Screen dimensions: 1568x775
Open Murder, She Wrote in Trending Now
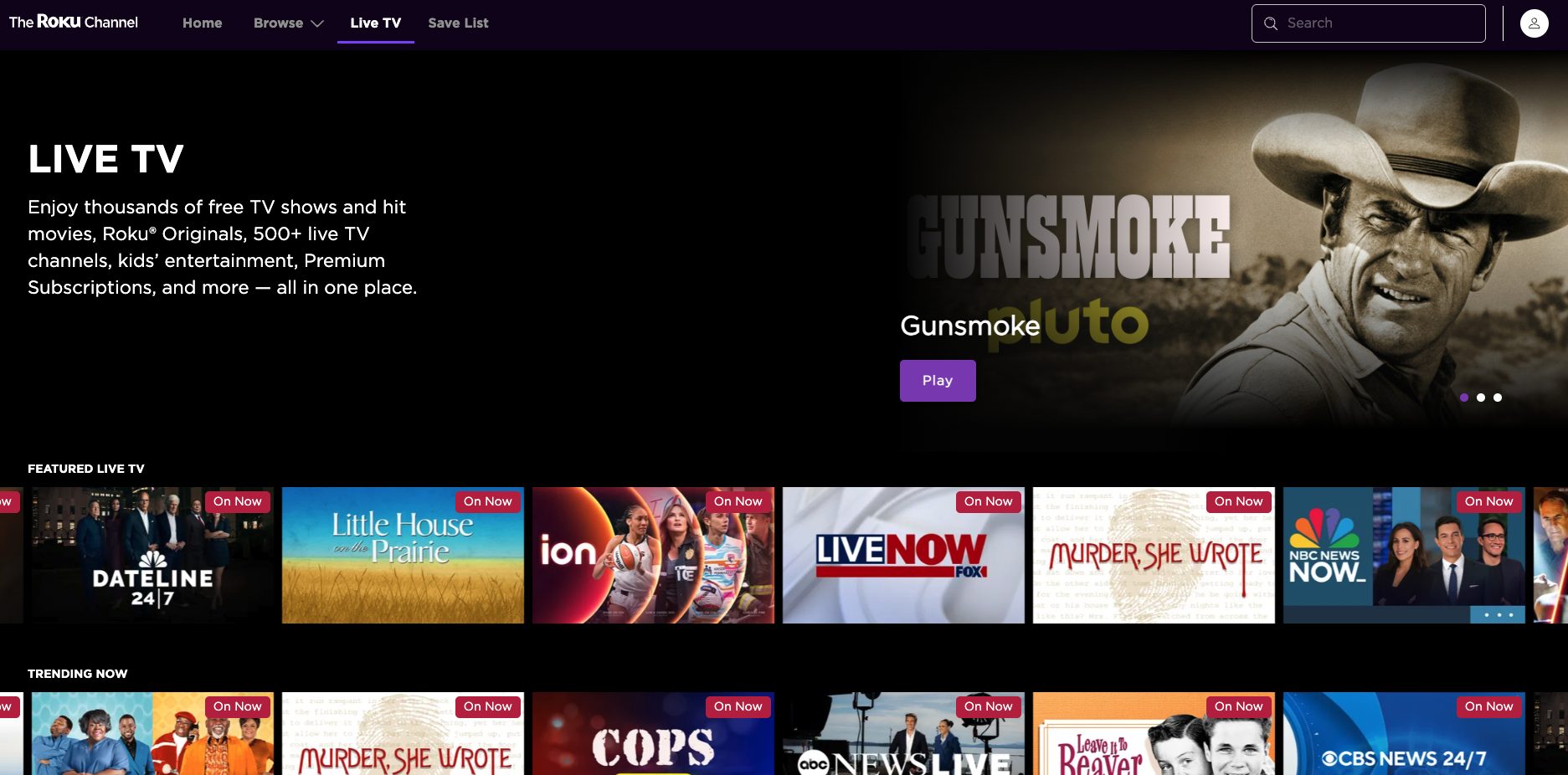point(403,733)
